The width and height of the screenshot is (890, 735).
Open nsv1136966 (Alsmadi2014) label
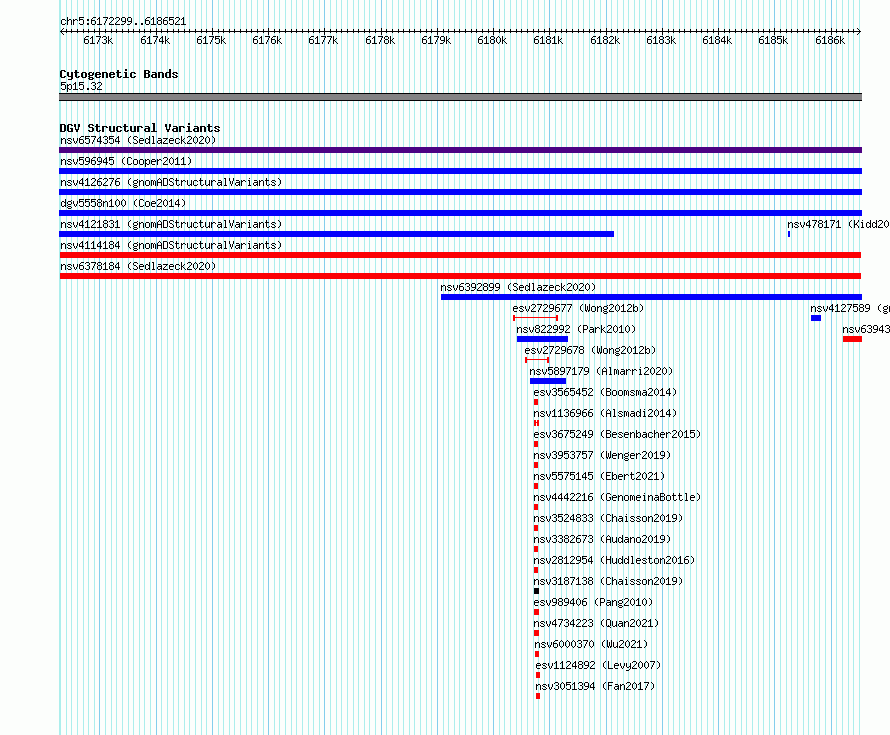[605, 413]
